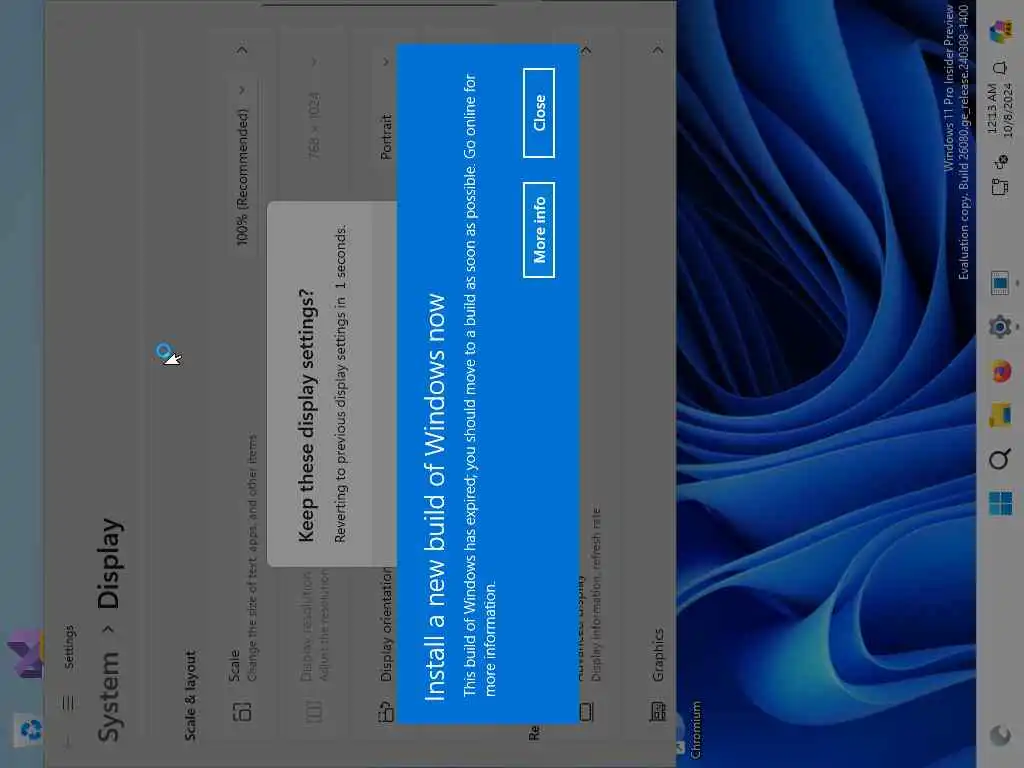Screen dimensions: 1024x768
Task: Open the Windows Start menu from the taskbar
Action: pyautogui.click(x=1000, y=504)
